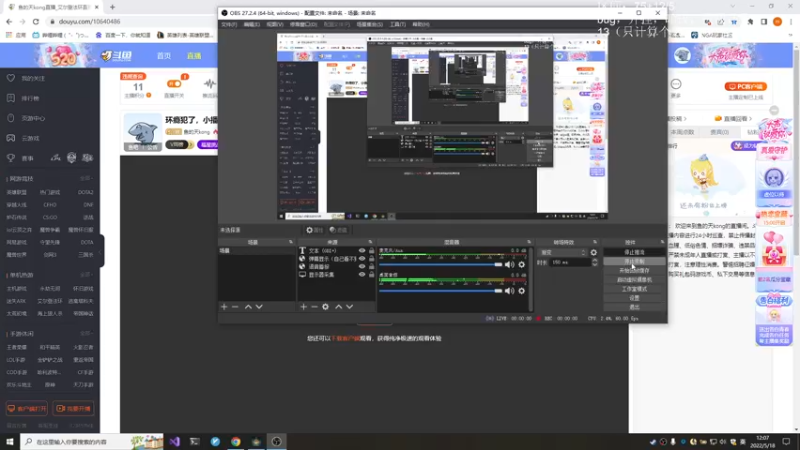Viewport: 800px width, 450px height.
Task: Select the scene entry in scenes list
Action: pyautogui.click(x=257, y=251)
